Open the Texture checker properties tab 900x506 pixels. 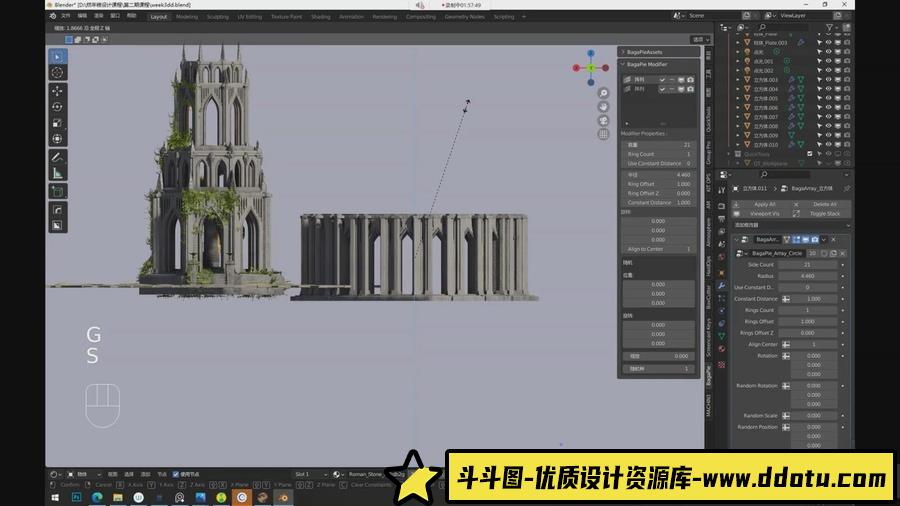tap(721, 365)
